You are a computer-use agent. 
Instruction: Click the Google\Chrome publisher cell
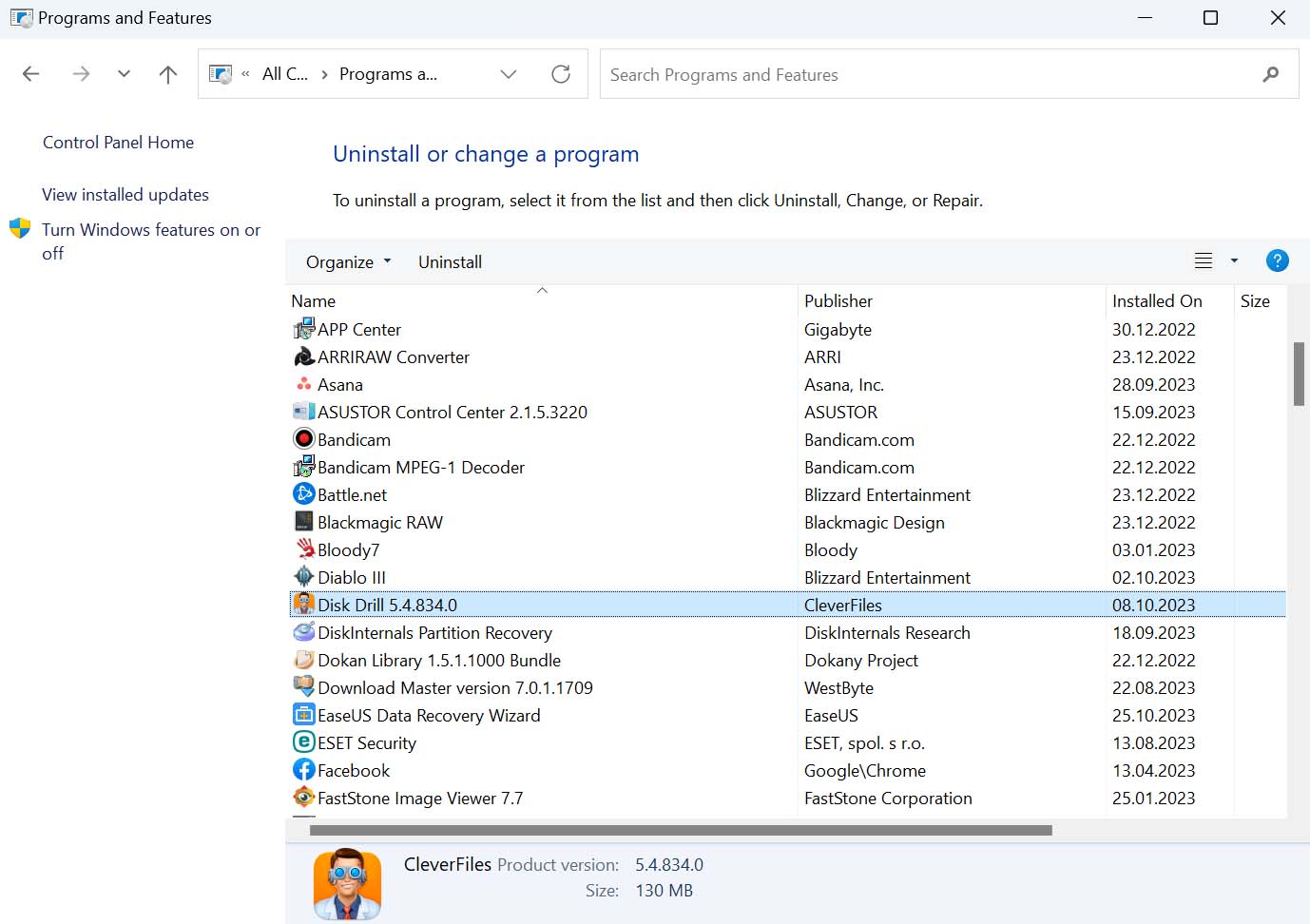click(x=864, y=771)
